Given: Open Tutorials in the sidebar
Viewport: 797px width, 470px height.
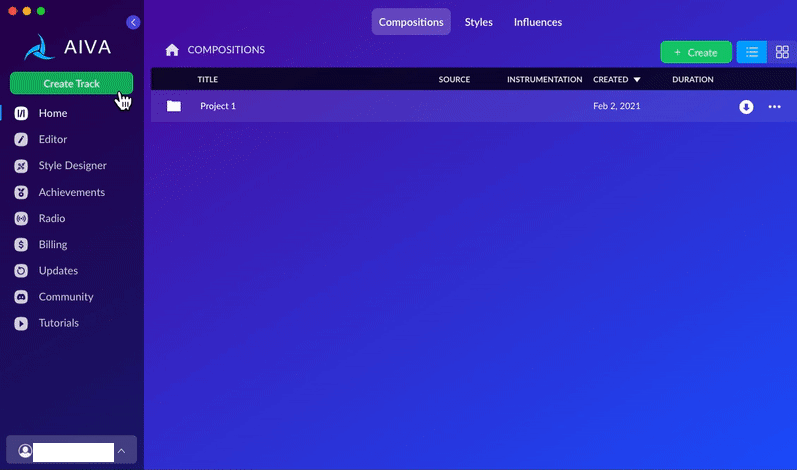Looking at the screenshot, I should coord(59,323).
